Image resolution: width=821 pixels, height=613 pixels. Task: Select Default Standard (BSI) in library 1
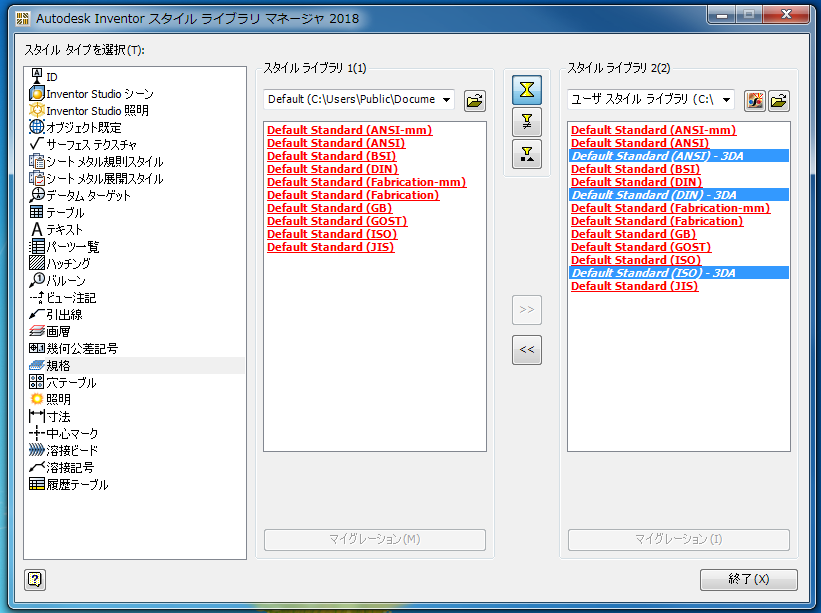coord(331,156)
